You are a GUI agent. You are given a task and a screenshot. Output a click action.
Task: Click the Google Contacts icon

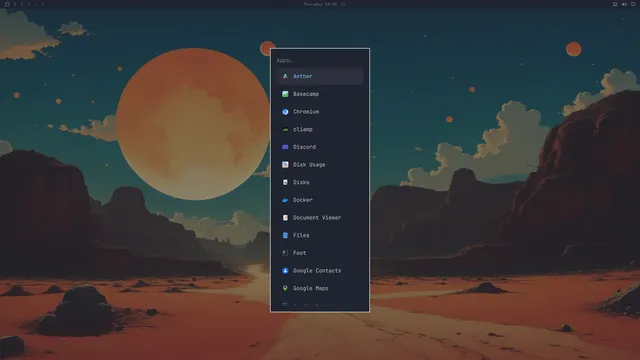pyautogui.click(x=285, y=271)
